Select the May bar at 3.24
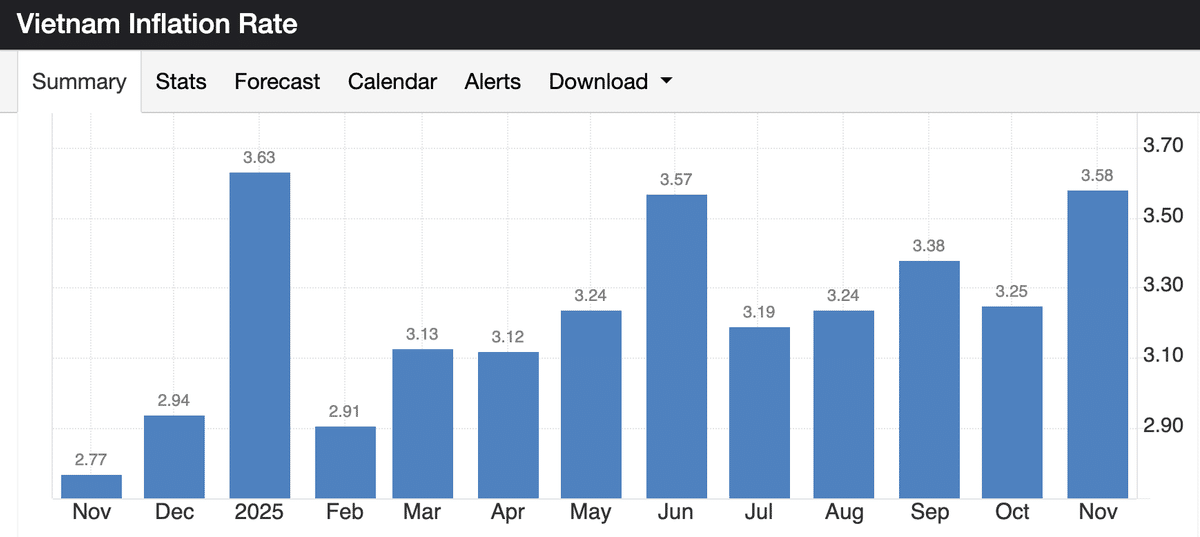The image size is (1200, 537). [591, 404]
